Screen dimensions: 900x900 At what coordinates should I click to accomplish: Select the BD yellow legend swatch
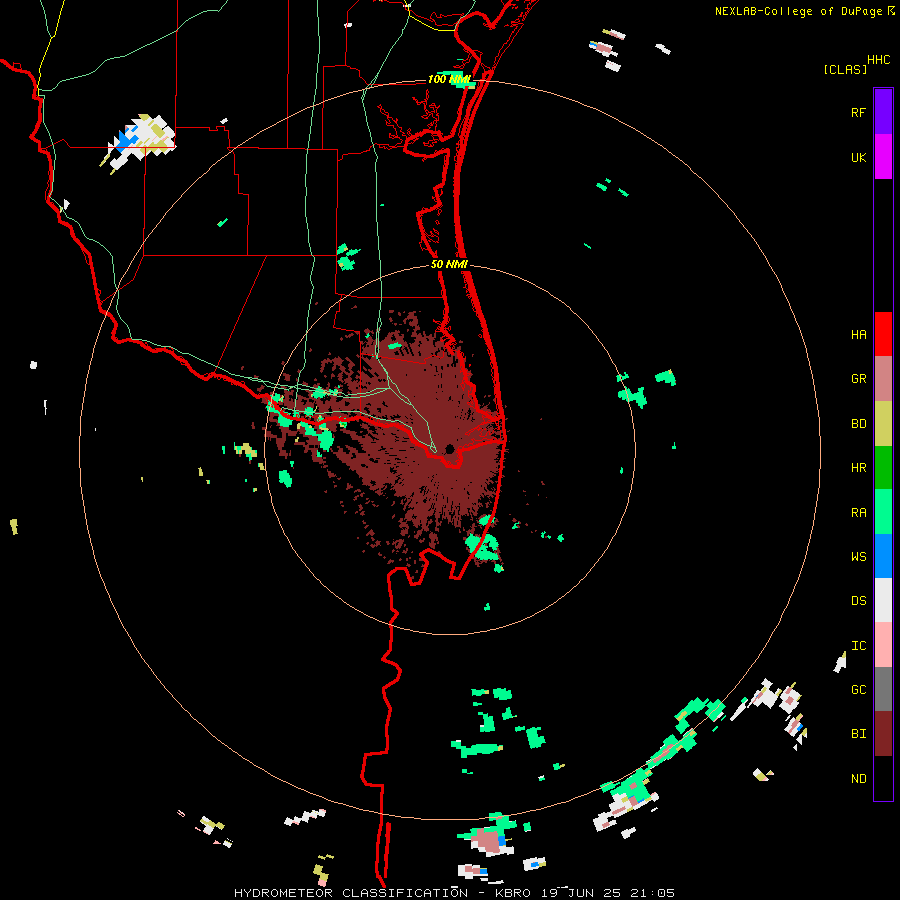point(883,424)
